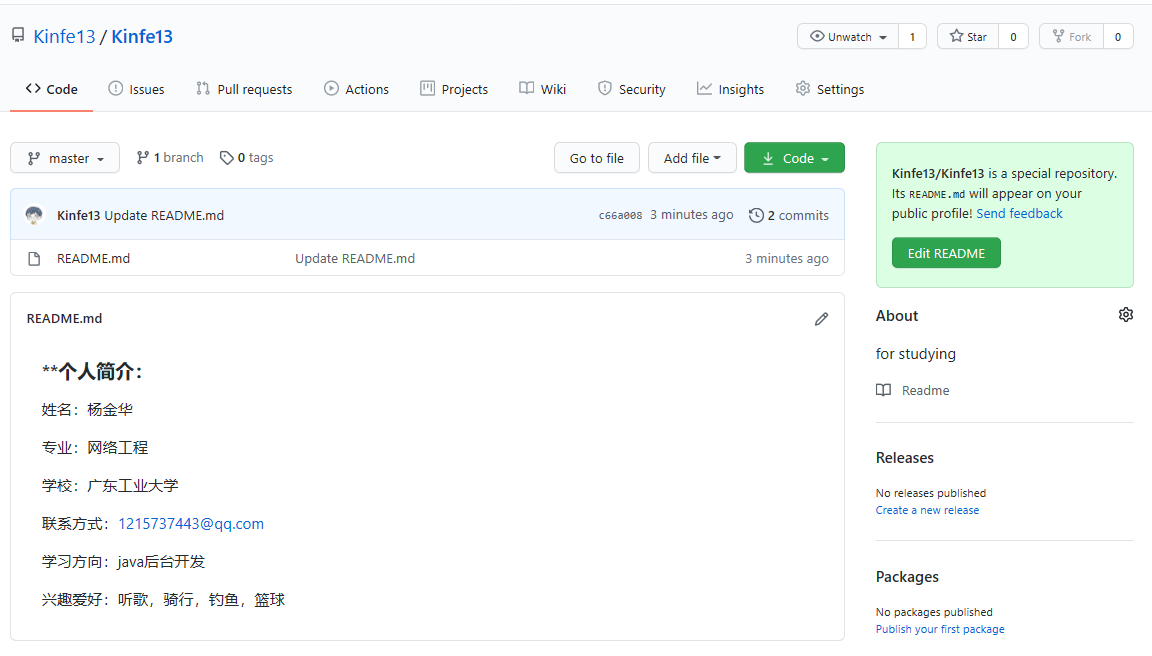Open repository Settings tab
Viewport: 1152px width, 656px height.
tap(829, 89)
